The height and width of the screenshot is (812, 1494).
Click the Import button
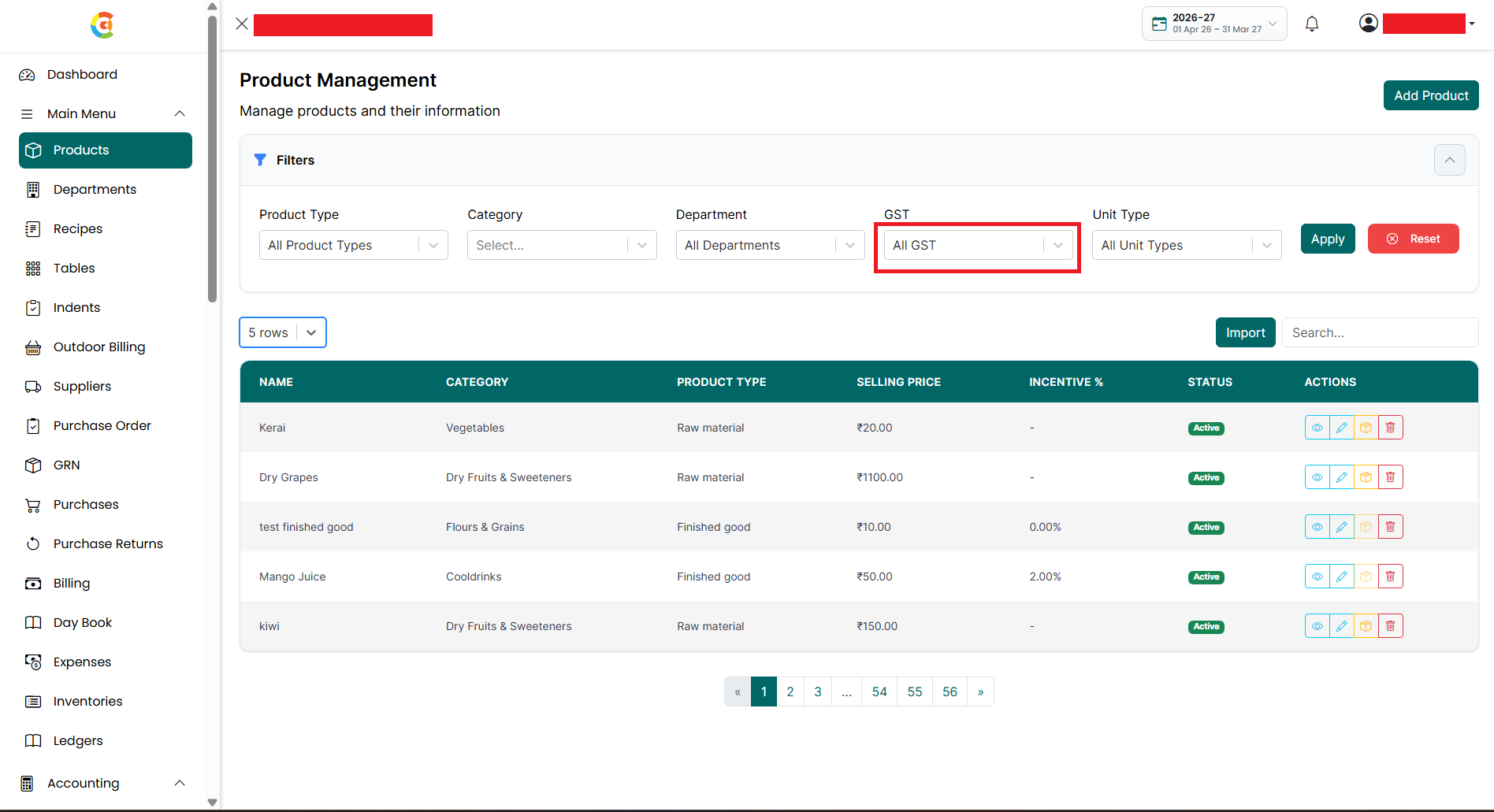(1245, 332)
